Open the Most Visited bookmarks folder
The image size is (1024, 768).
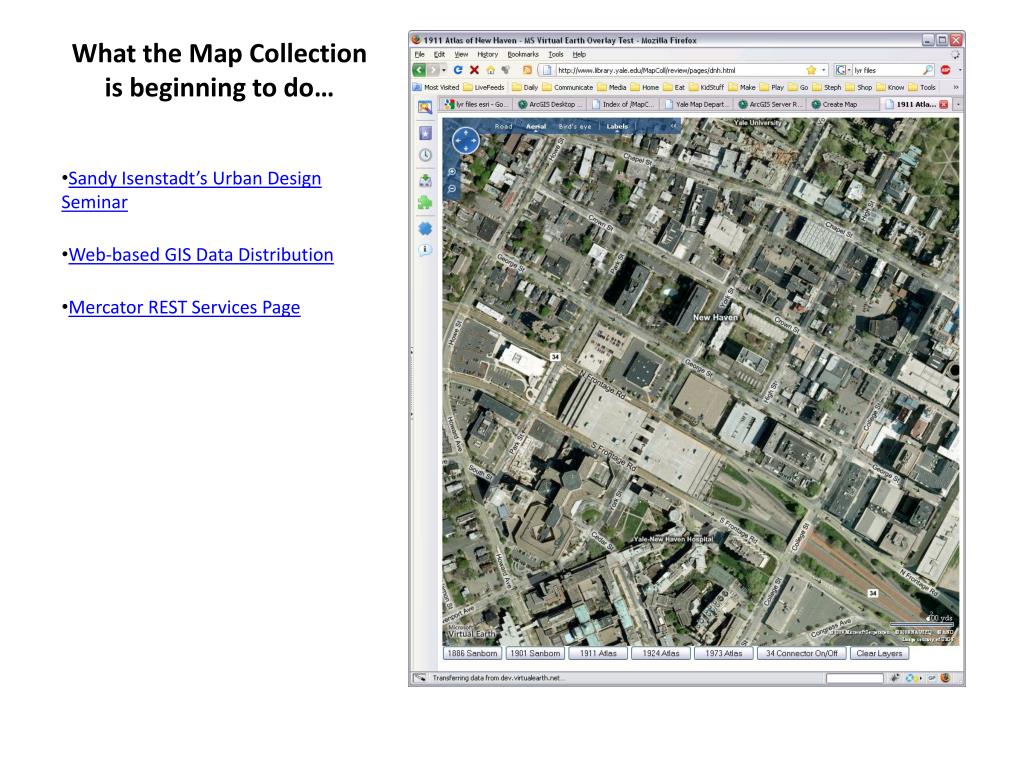436,87
